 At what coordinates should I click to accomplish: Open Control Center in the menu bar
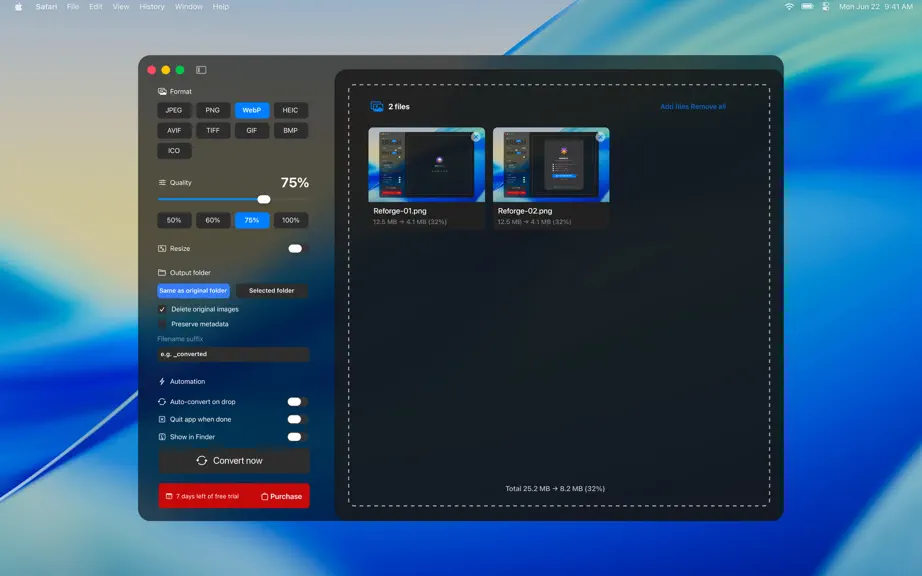click(826, 6)
